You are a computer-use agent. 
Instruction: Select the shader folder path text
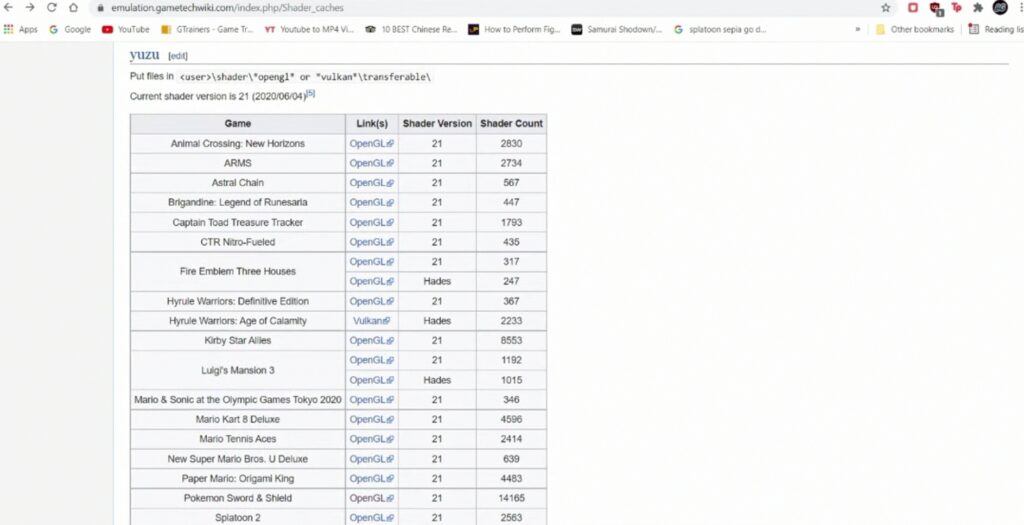[x=305, y=76]
